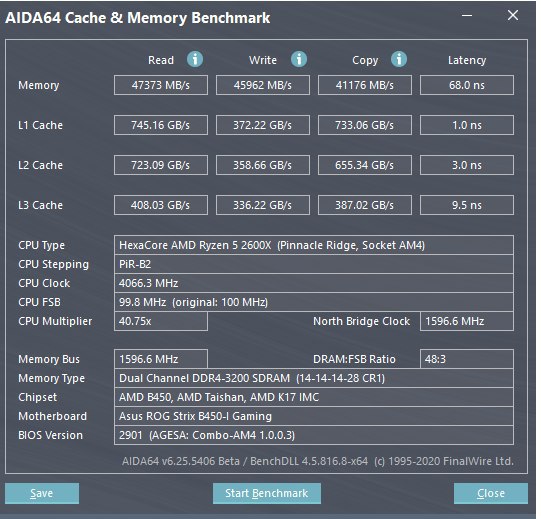Click the Chipset field AMD B450

coord(314,397)
